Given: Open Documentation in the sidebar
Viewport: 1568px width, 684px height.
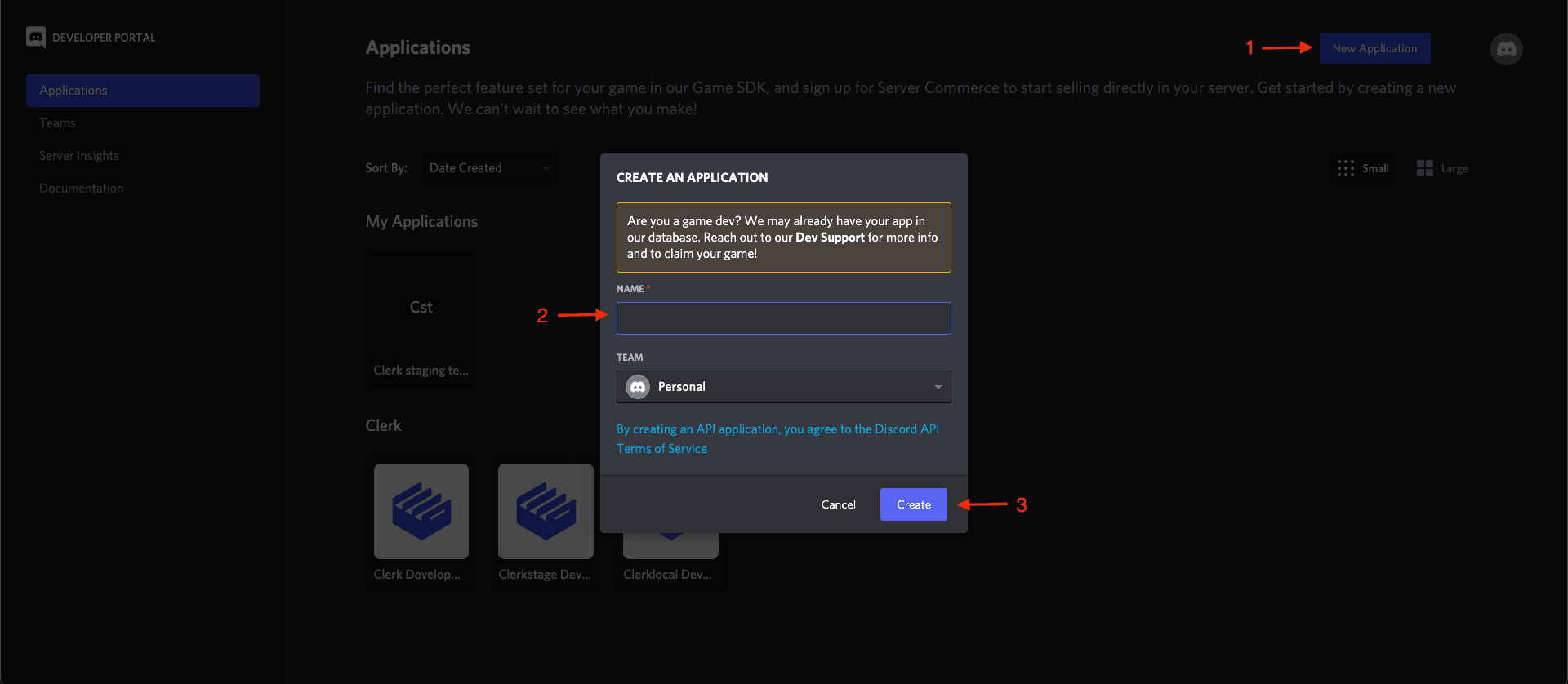Looking at the screenshot, I should (82, 189).
